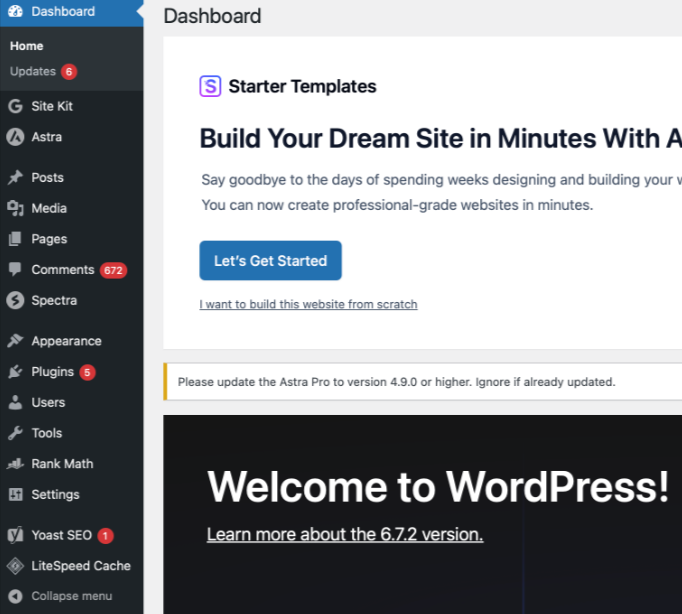This screenshot has width=682, height=614.
Task: Click the Appearance paintbrush icon
Action: (x=15, y=341)
